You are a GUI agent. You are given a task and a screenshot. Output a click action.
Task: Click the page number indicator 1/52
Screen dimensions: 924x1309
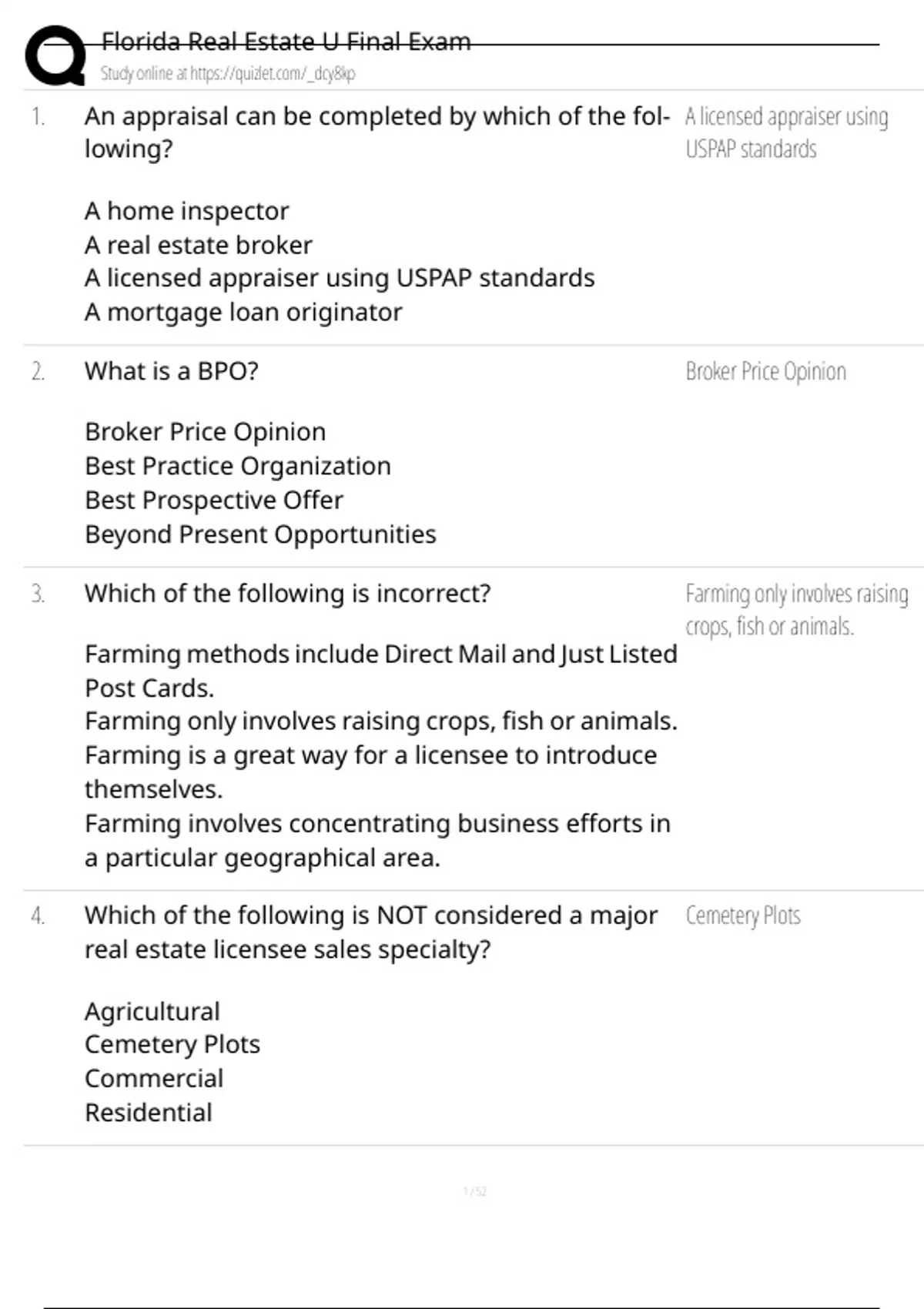474,1191
